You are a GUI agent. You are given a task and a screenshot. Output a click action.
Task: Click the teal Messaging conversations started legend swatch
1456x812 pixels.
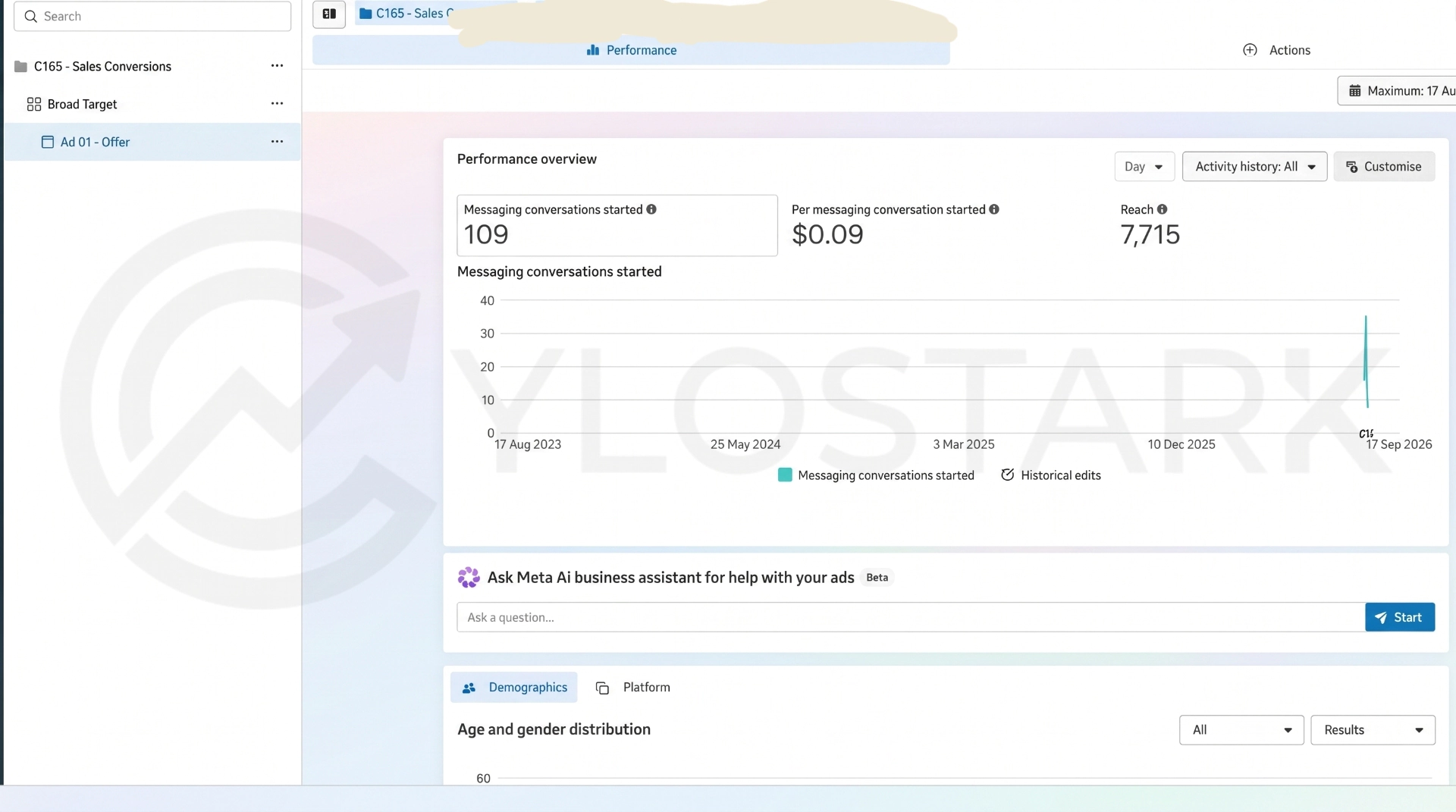pyautogui.click(x=785, y=475)
